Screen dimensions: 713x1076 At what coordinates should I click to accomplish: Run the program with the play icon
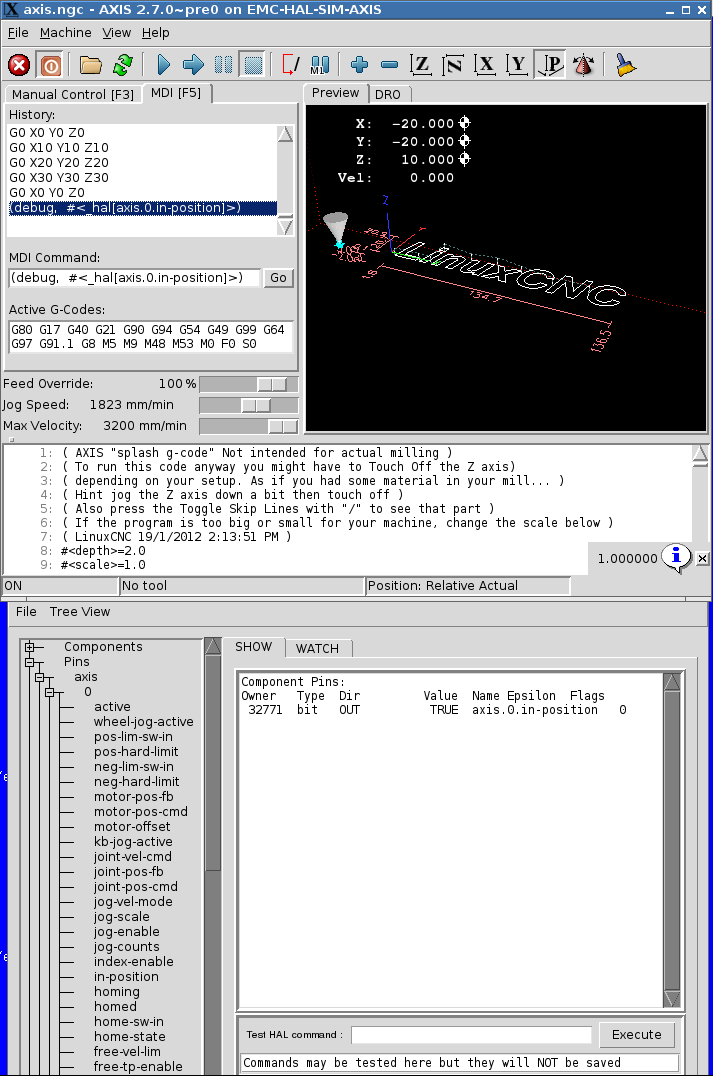[x=163, y=65]
